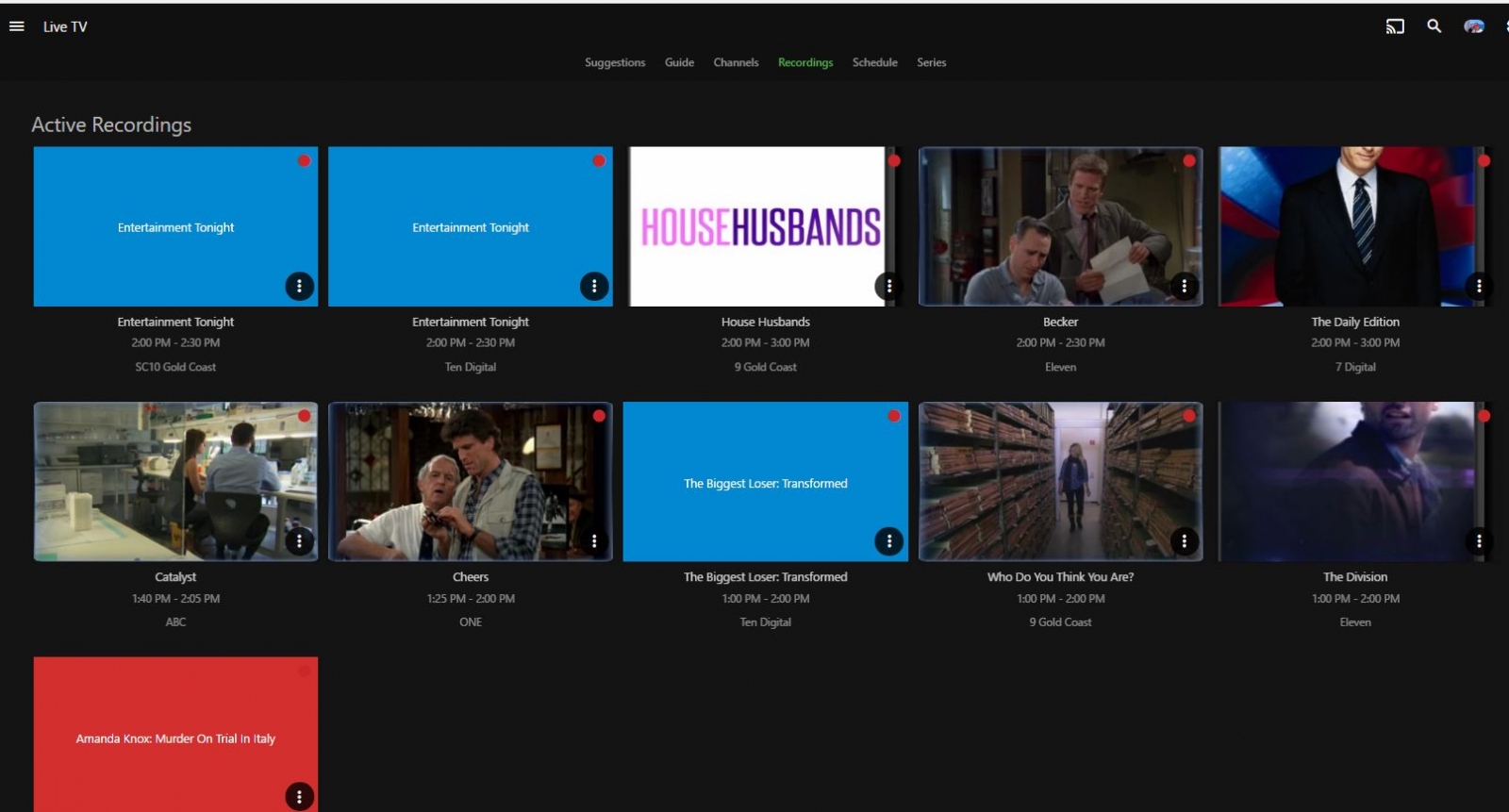This screenshot has width=1509, height=812.
Task: Expand options on The Division card
Action: tap(1478, 541)
